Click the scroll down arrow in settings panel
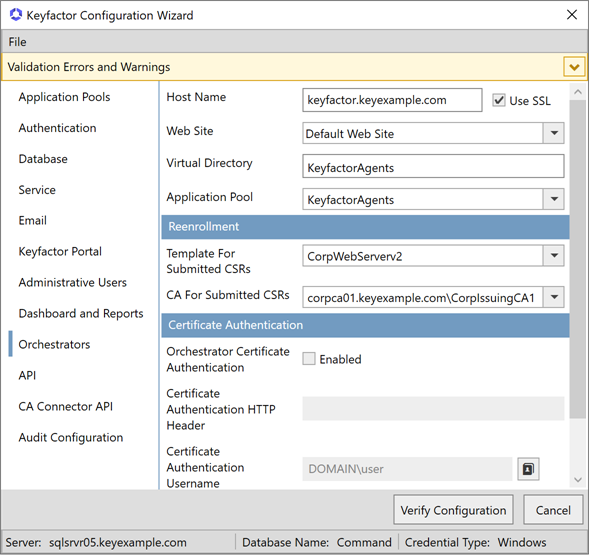 tap(578, 479)
